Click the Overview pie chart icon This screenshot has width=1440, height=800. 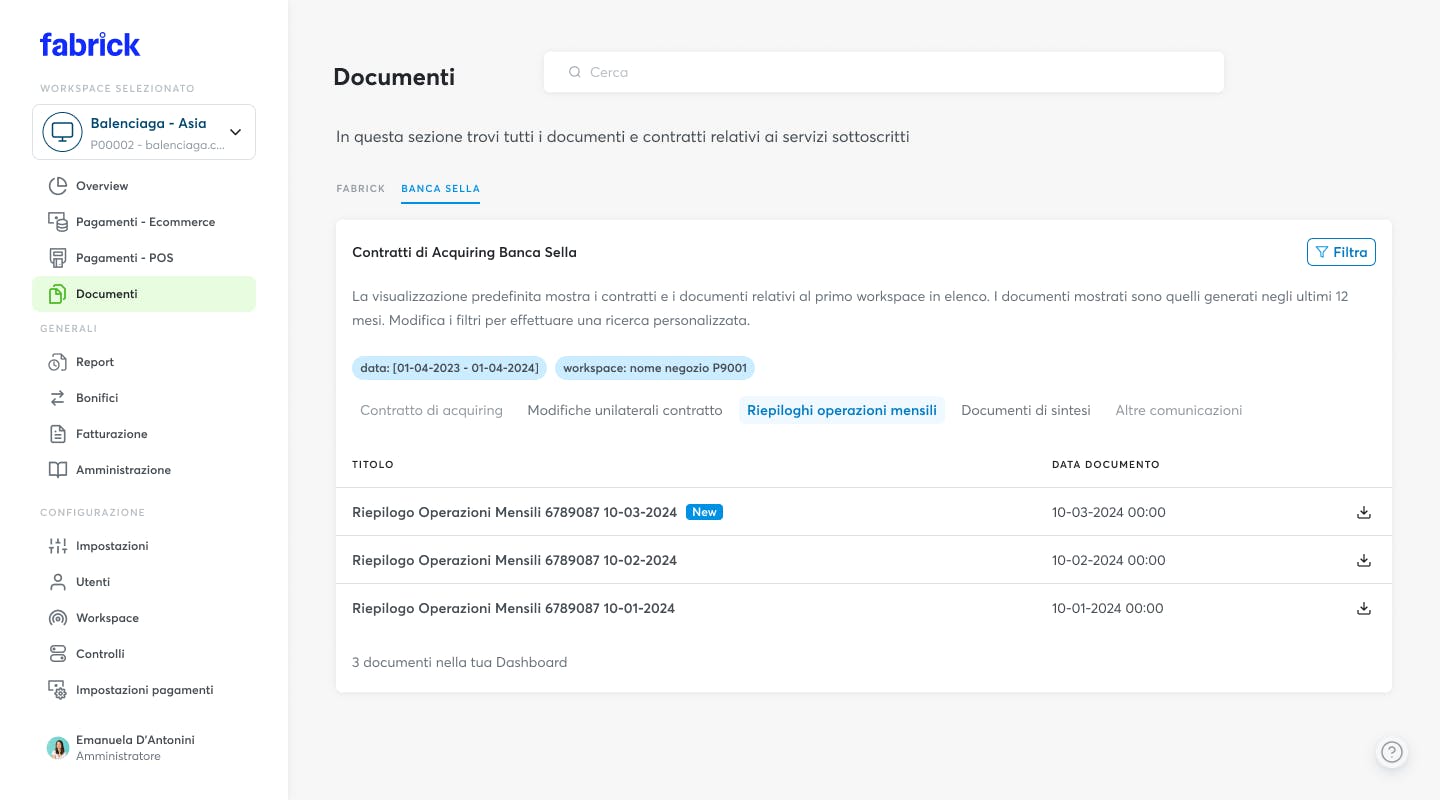click(x=58, y=186)
